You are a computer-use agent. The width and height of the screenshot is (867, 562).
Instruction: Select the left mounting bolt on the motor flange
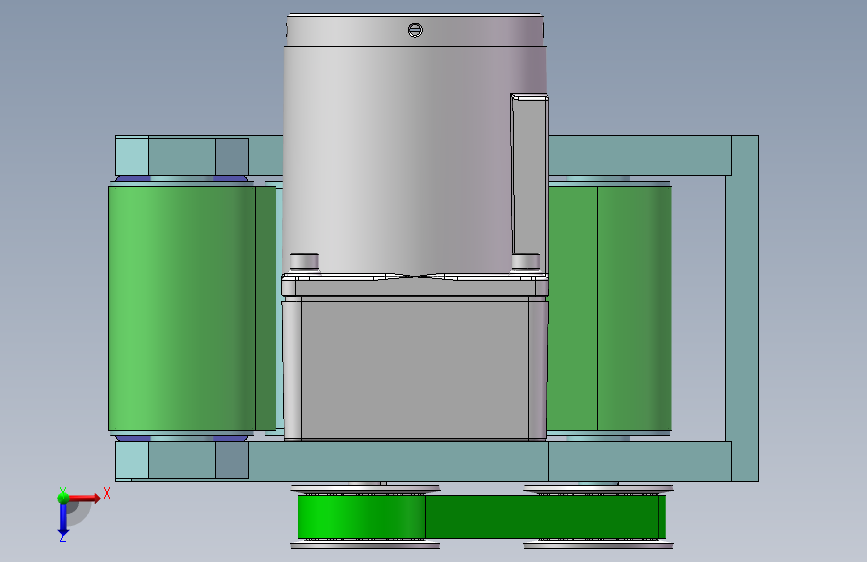point(304,262)
